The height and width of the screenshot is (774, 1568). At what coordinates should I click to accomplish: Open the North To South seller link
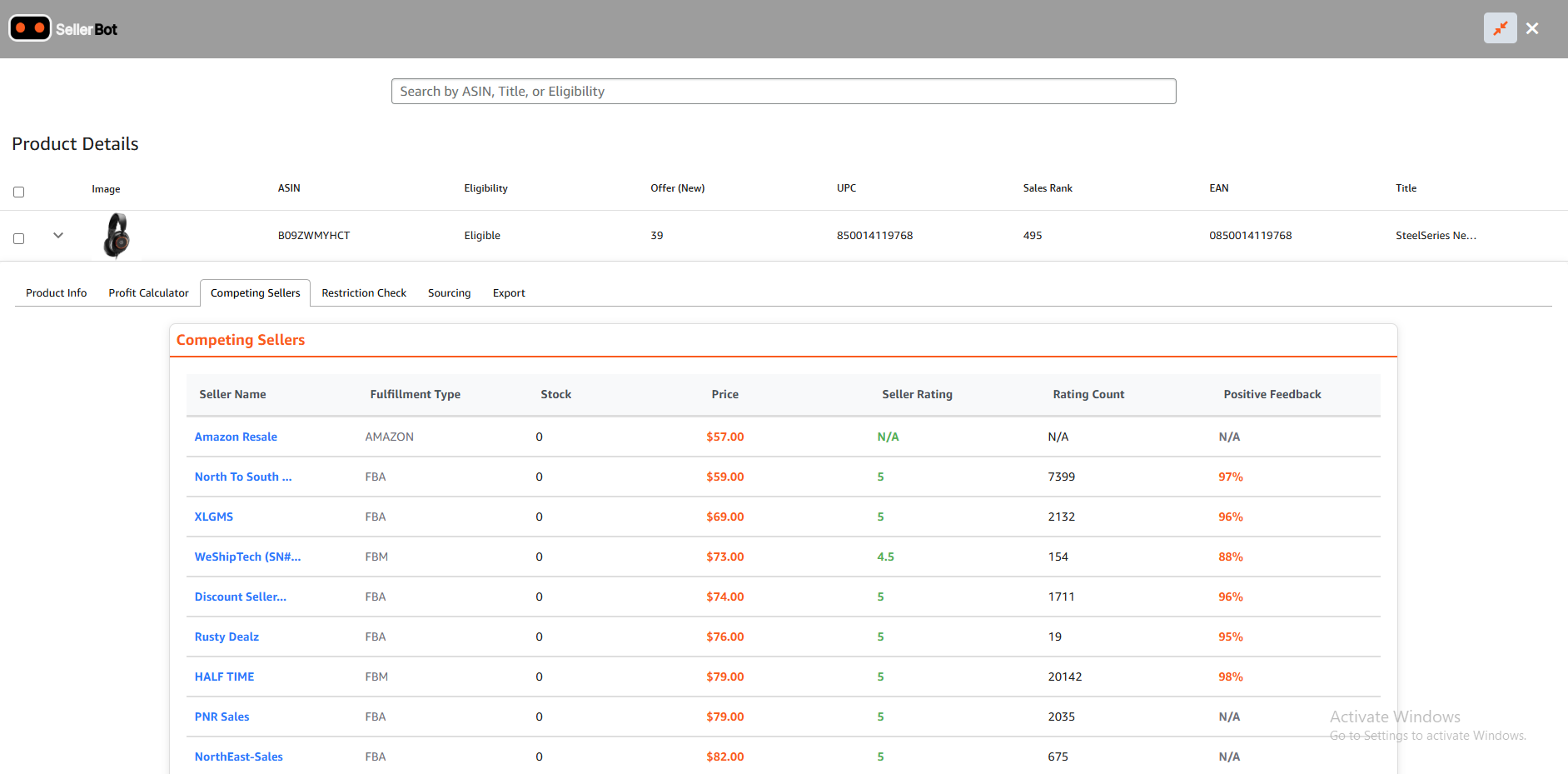click(x=243, y=477)
